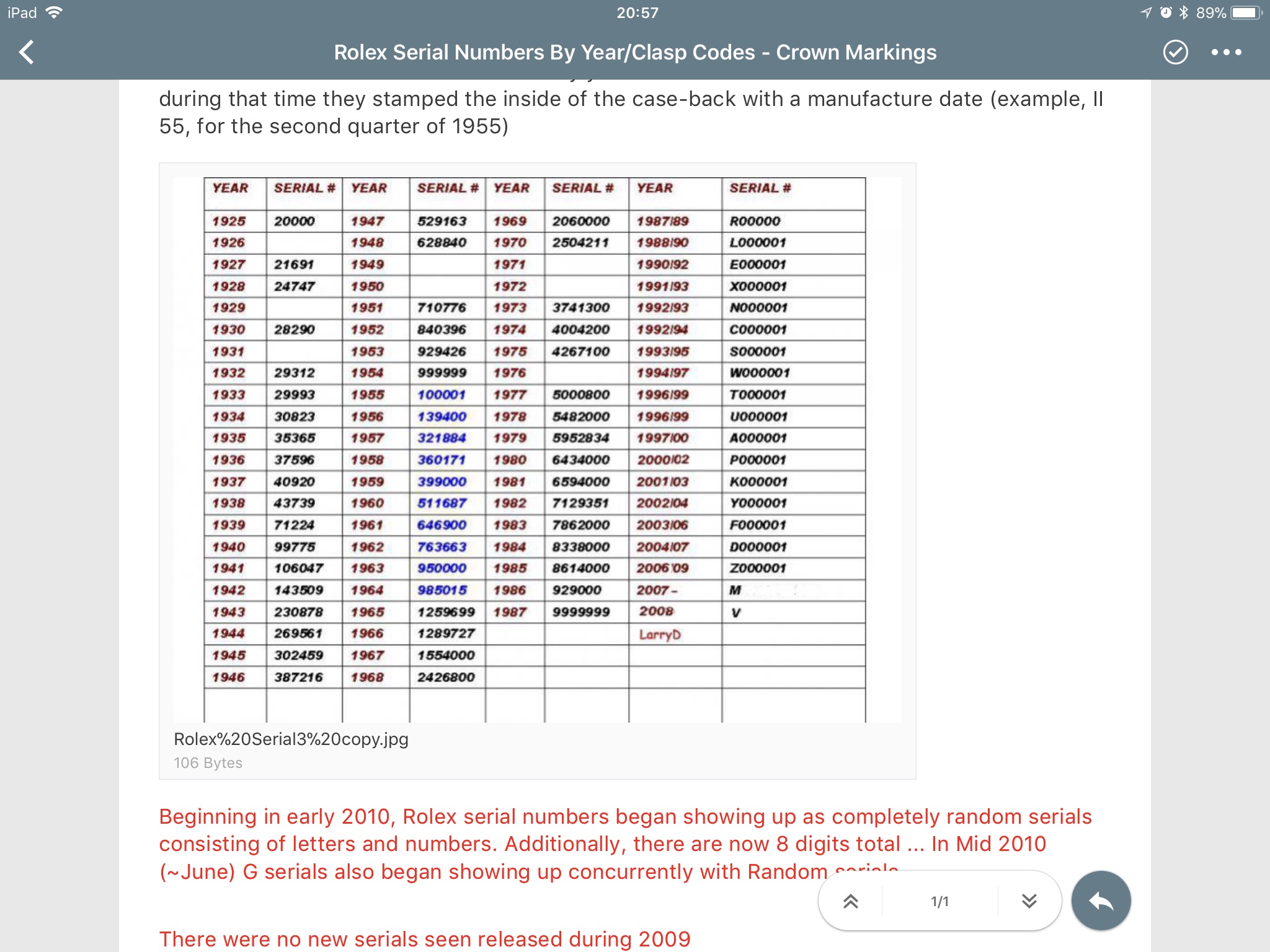Image resolution: width=1270 pixels, height=952 pixels.
Task: Tap the serial 2426800 for 1968
Action: [x=446, y=677]
